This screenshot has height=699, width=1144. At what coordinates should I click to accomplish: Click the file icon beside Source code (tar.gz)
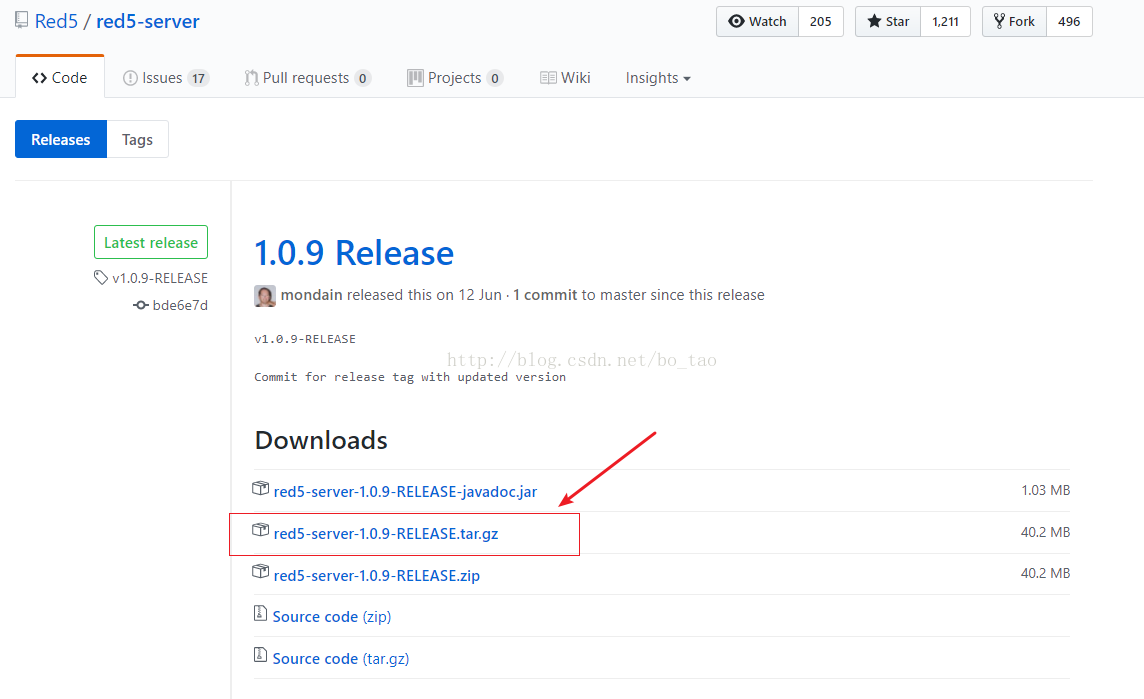pyautogui.click(x=260, y=654)
